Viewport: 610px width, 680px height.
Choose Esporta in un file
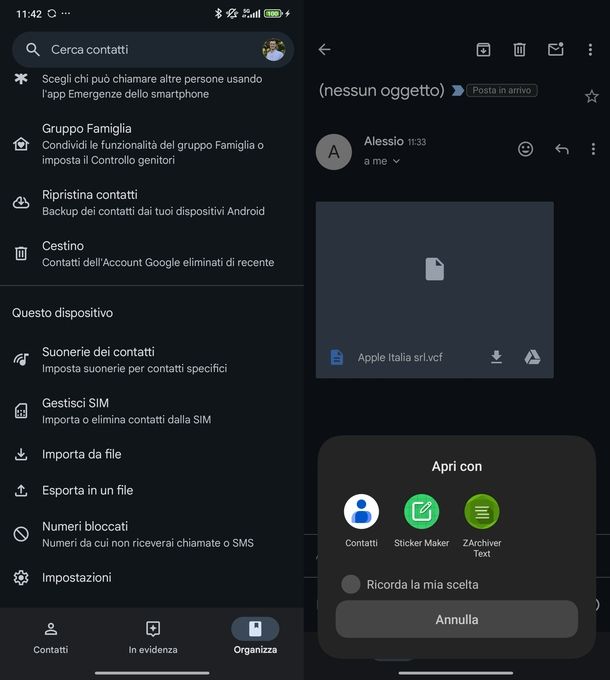152,490
